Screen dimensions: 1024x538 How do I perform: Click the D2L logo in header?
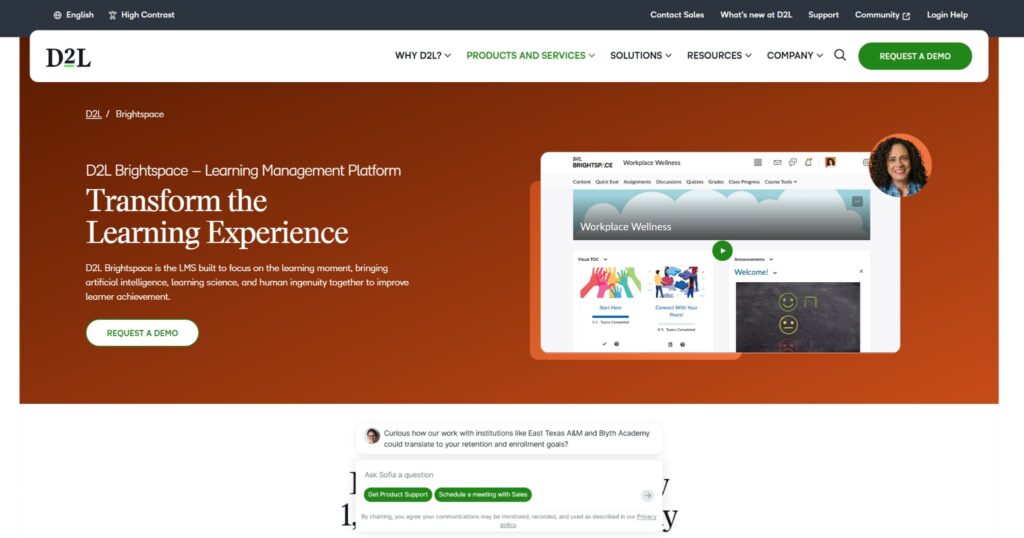68,57
